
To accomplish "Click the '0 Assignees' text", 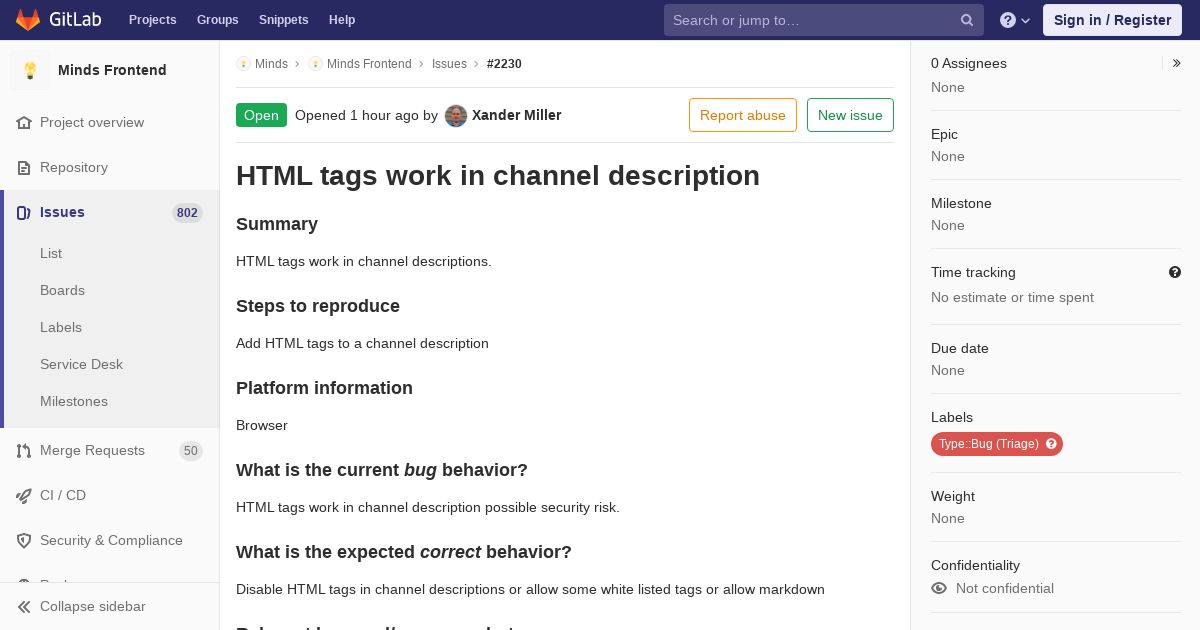I will 969,63.
